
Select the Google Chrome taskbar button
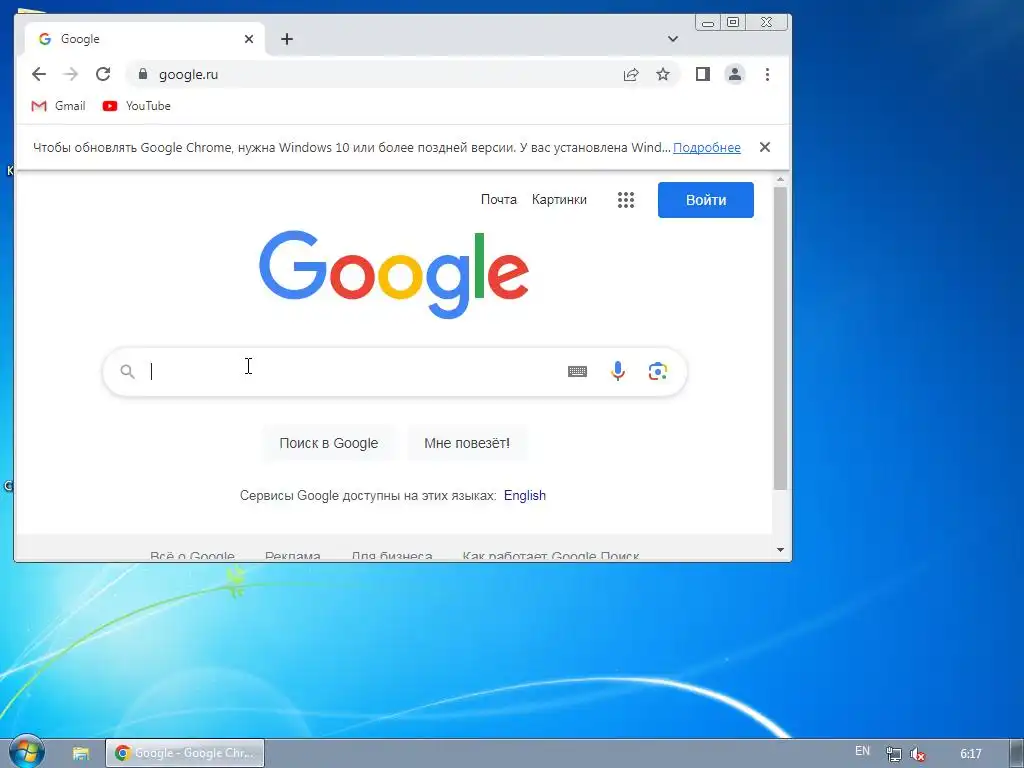185,753
